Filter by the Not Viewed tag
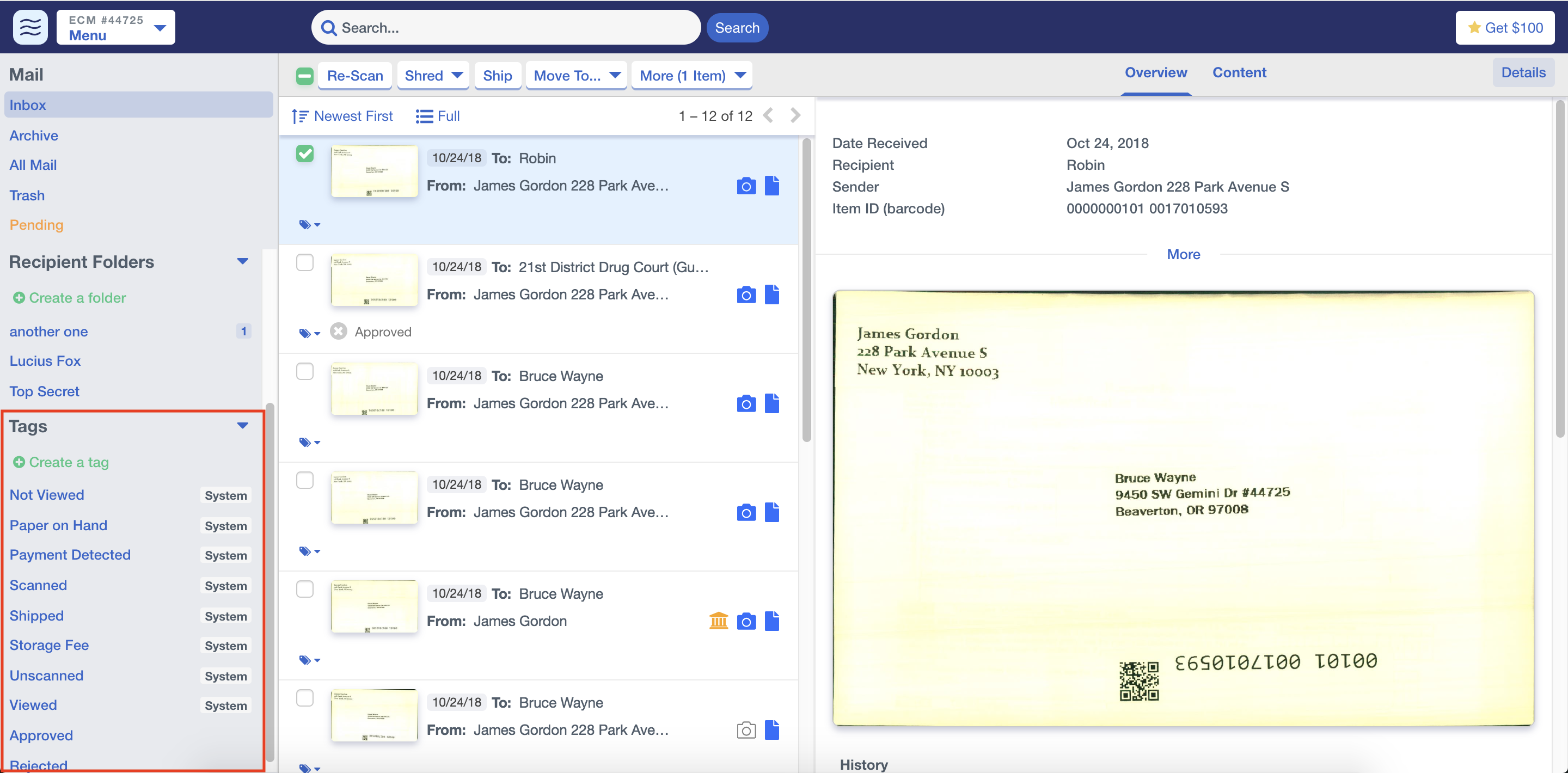Screen dimensions: 1568x773 pos(47,495)
